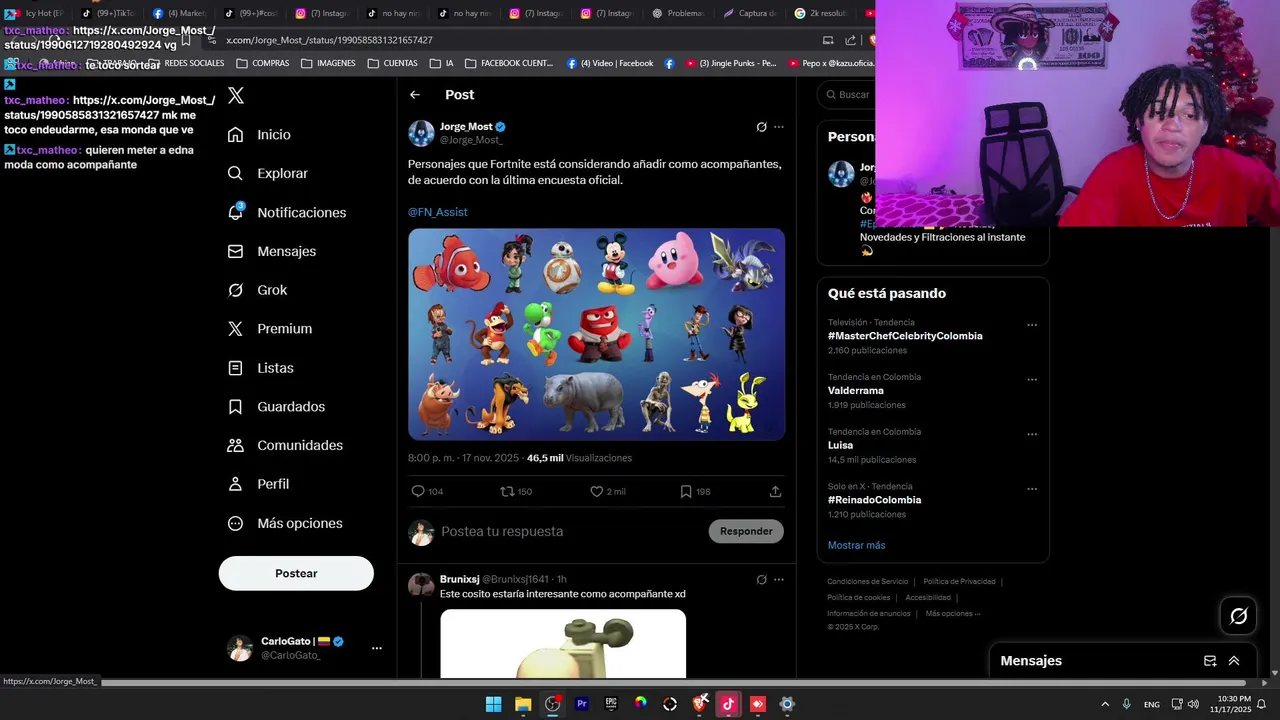Open CarloGato account menu dots
Screen dimensions: 1280x720
[x=377, y=648]
